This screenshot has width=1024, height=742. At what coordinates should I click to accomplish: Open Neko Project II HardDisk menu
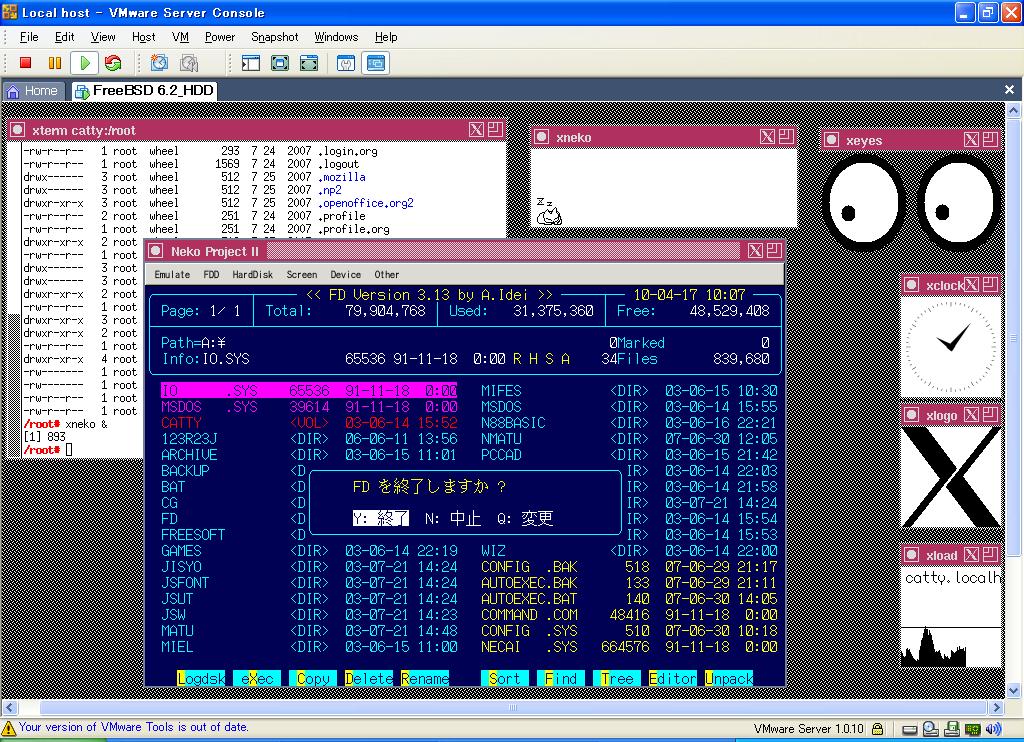(x=253, y=274)
